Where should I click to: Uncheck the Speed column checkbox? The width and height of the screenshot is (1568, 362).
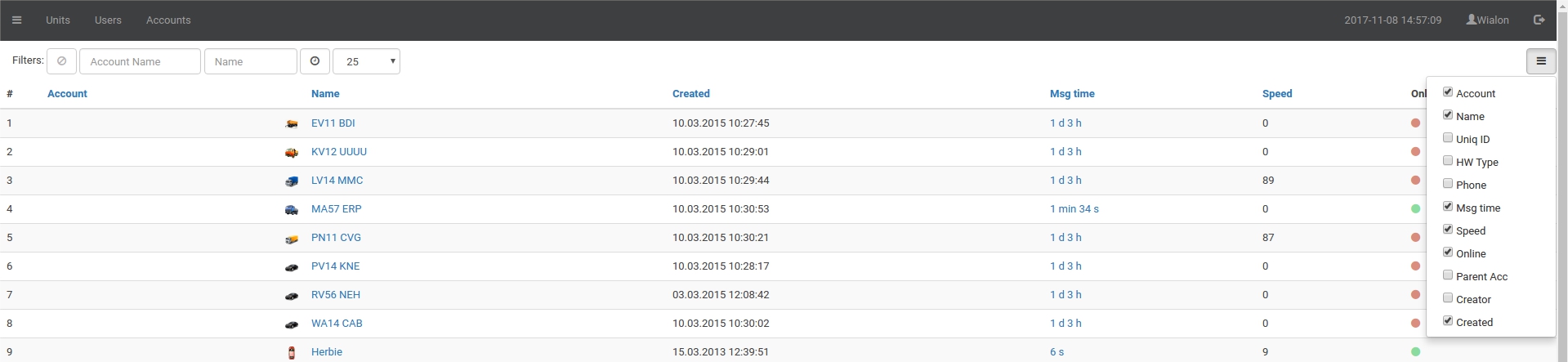click(1448, 230)
